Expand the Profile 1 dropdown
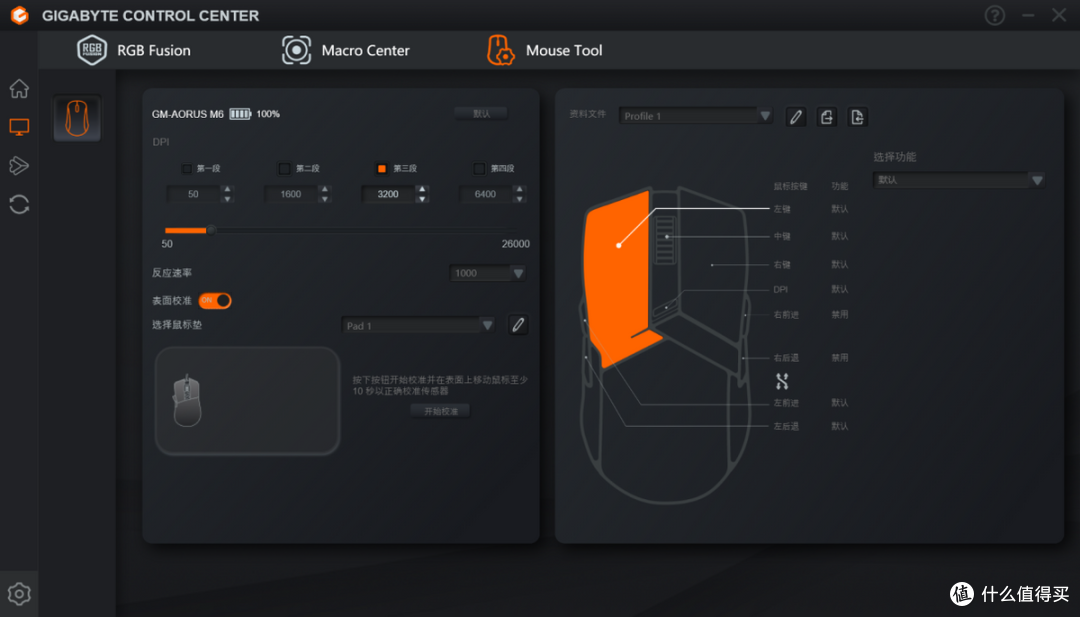This screenshot has height=617, width=1080. [x=696, y=116]
